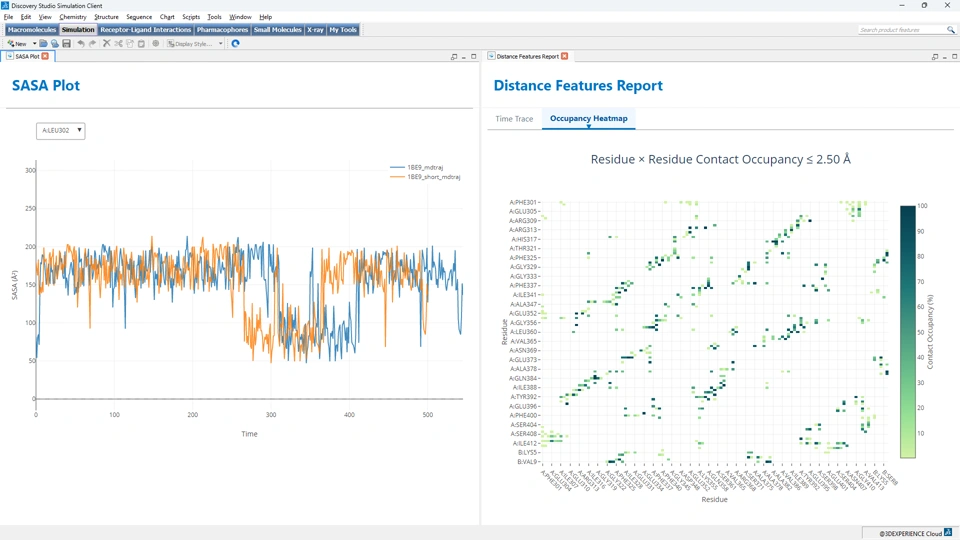Click the New document toolbar button
Image resolution: width=960 pixels, height=540 pixels.
click(16, 44)
